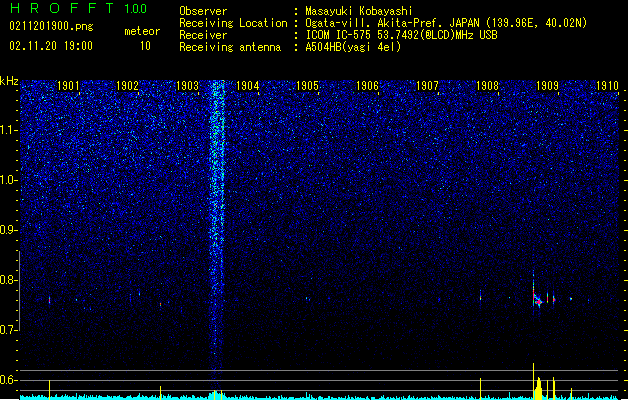Click the 1908 time marker
The width and height of the screenshot is (629, 400).
pyautogui.click(x=487, y=86)
